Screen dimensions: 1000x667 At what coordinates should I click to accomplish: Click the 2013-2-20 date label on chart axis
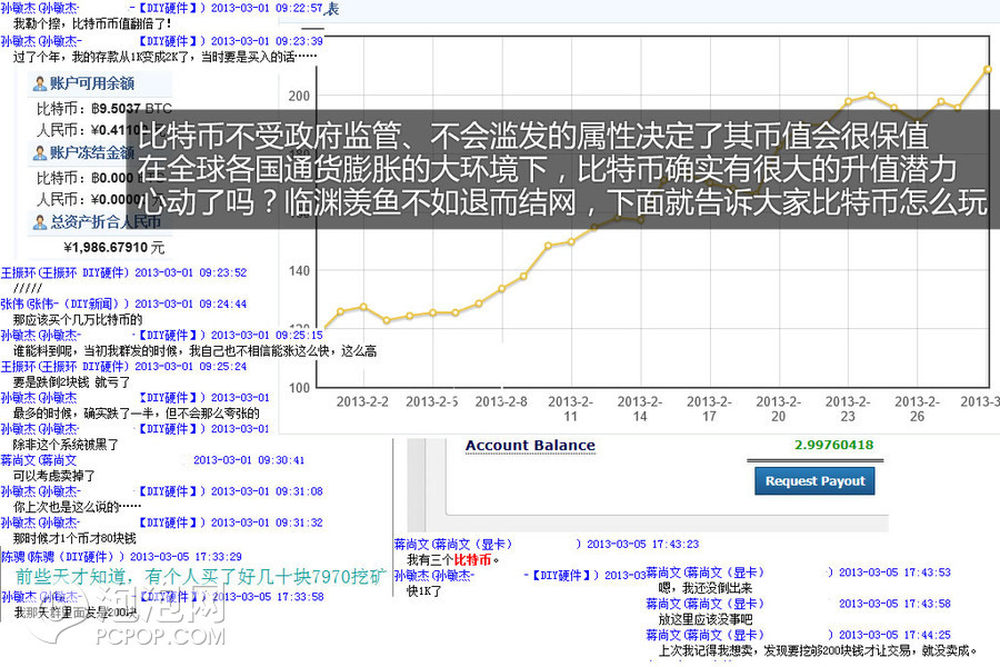point(778,409)
